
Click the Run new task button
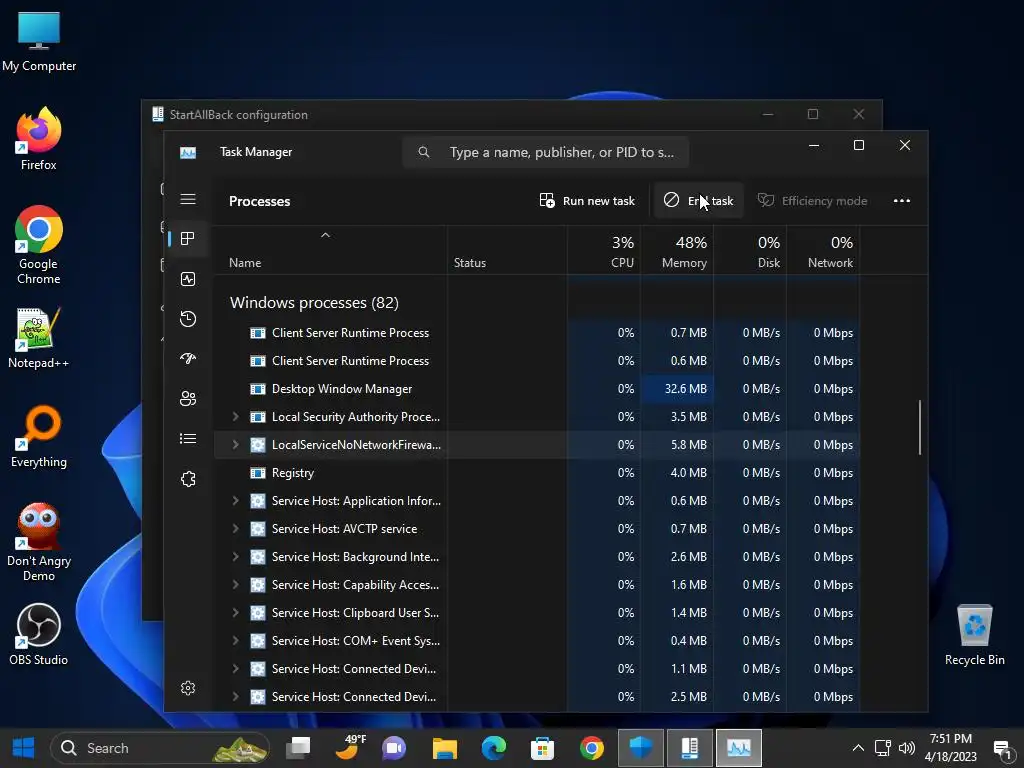587,200
